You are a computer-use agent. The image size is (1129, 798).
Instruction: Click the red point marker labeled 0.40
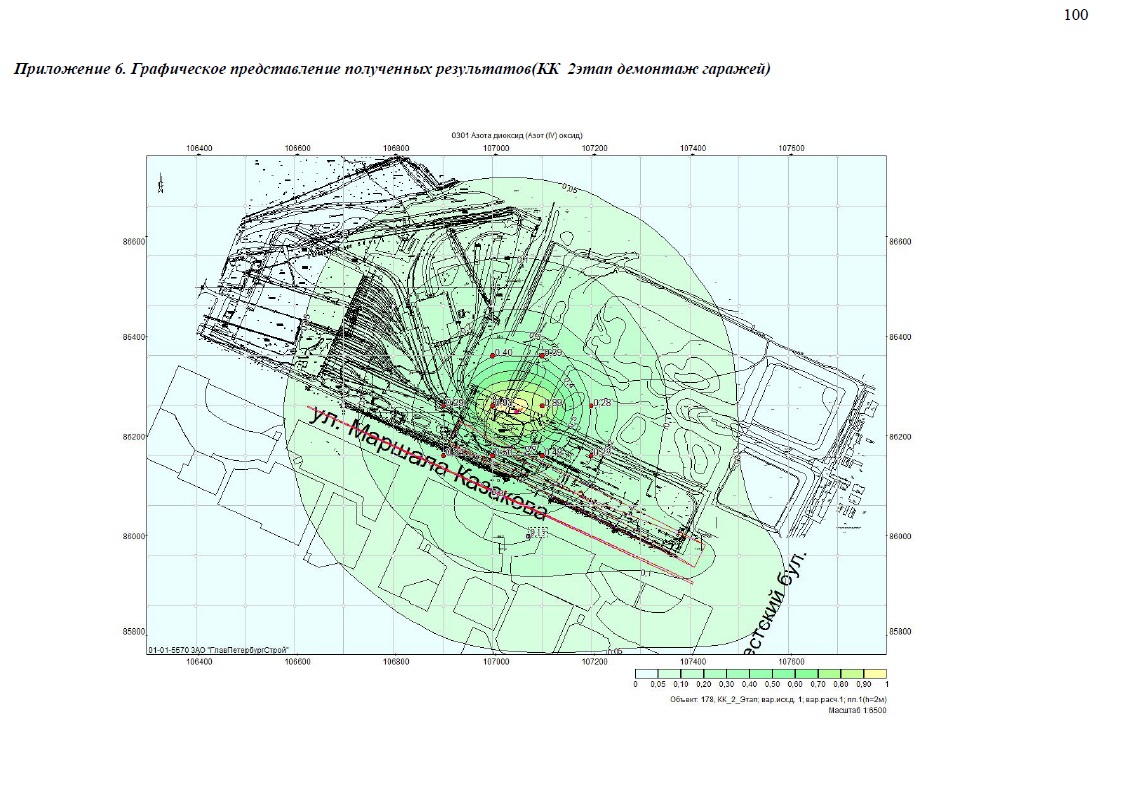pyautogui.click(x=493, y=356)
